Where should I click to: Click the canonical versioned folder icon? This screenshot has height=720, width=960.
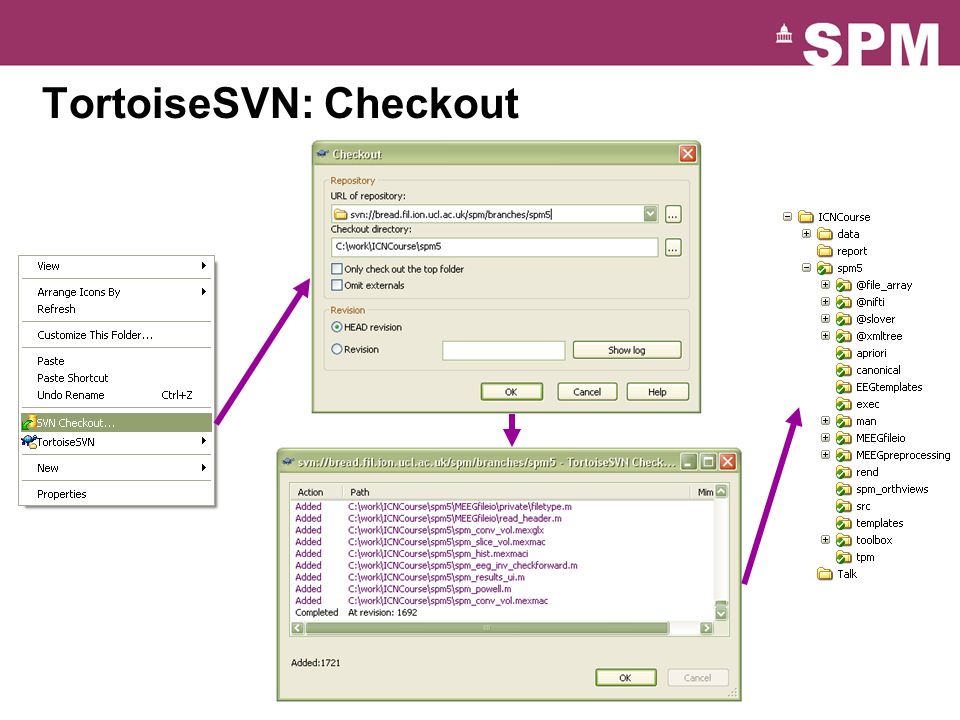coord(844,370)
